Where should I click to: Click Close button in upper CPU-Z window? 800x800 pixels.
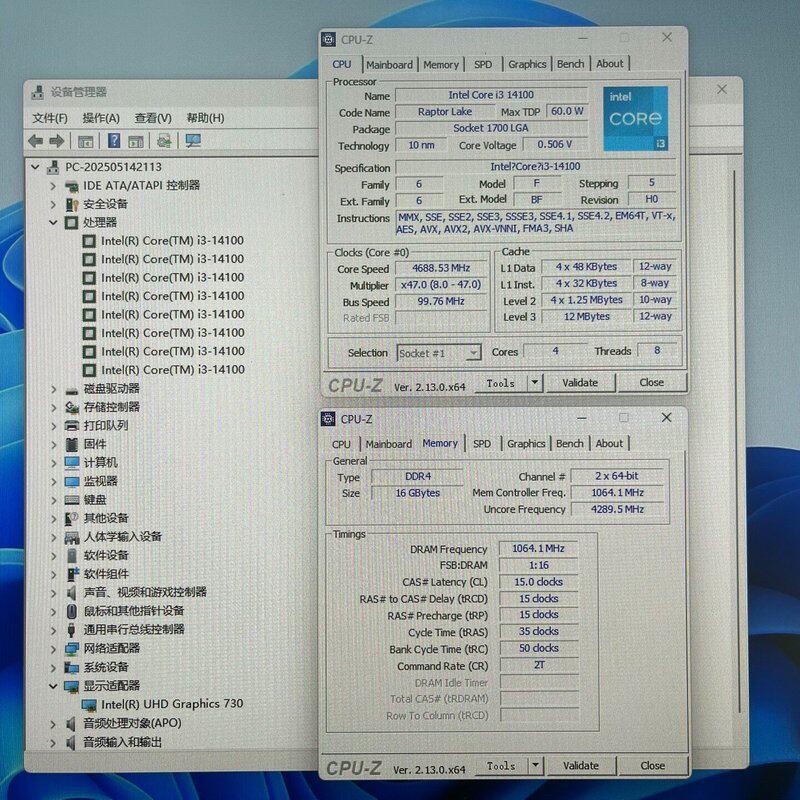tap(652, 383)
